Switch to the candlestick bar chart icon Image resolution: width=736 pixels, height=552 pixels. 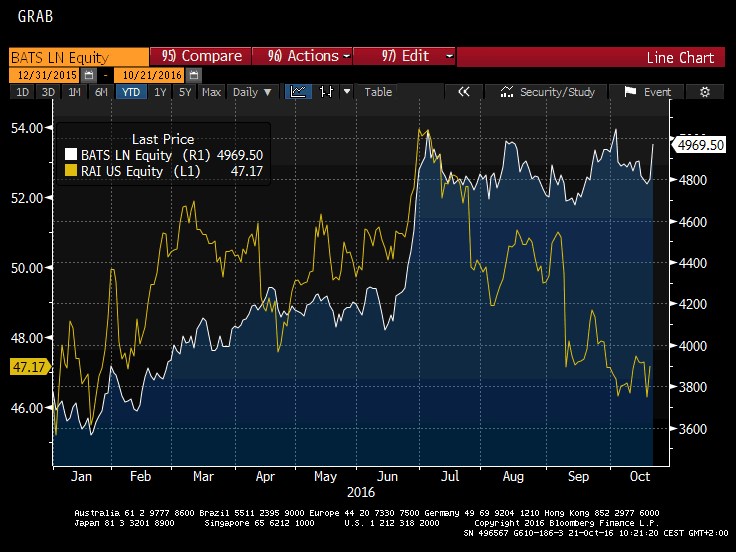coord(325,92)
